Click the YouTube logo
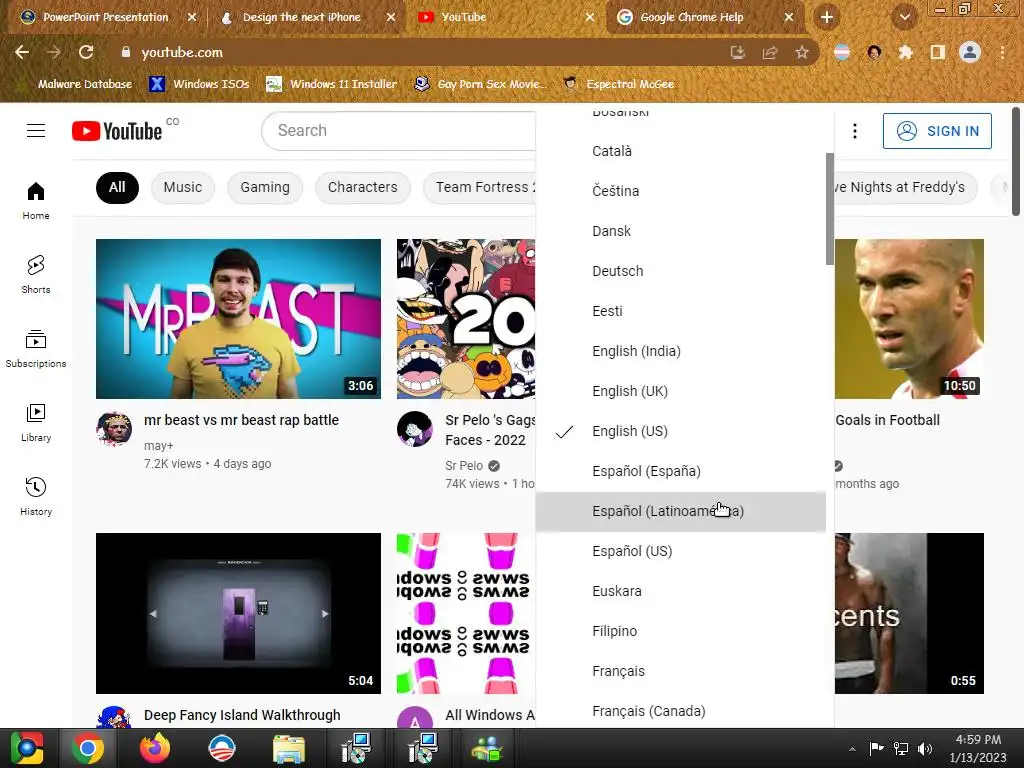The width and height of the screenshot is (1024, 768). tap(117, 131)
